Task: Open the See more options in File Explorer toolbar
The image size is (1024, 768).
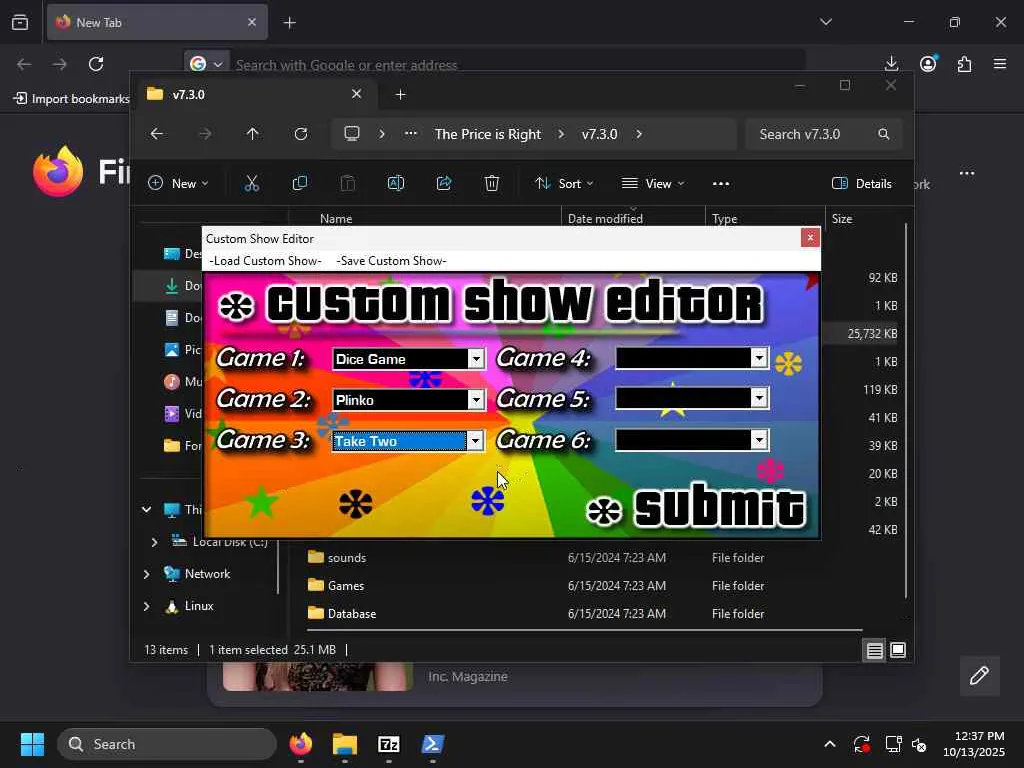Action: tap(721, 184)
